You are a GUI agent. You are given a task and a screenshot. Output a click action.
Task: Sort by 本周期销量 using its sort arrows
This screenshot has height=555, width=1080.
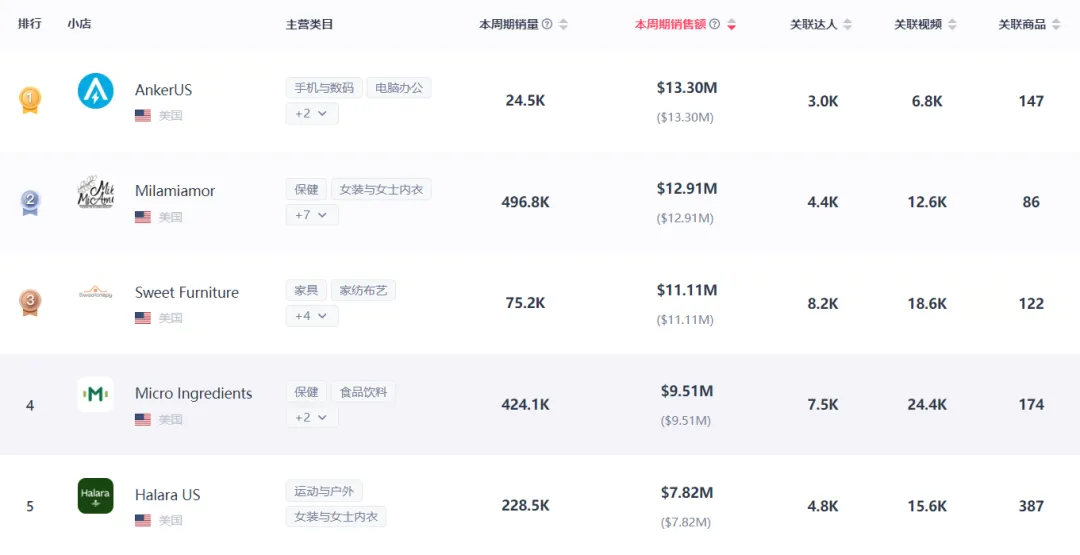point(563,24)
